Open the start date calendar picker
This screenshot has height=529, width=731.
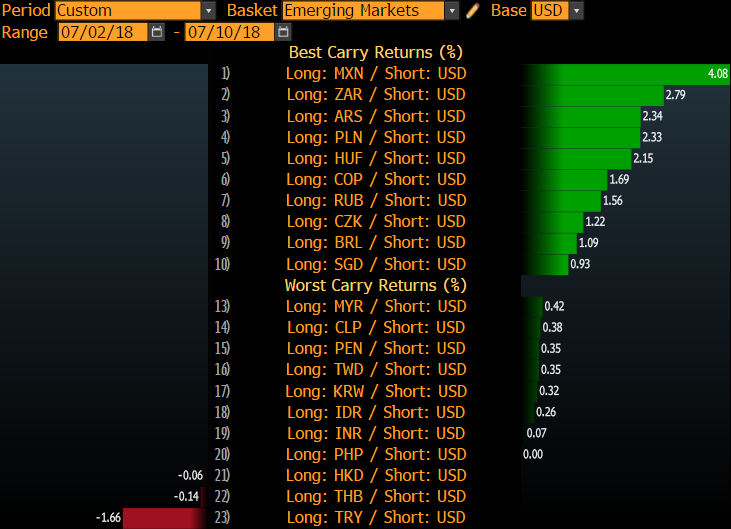156,32
